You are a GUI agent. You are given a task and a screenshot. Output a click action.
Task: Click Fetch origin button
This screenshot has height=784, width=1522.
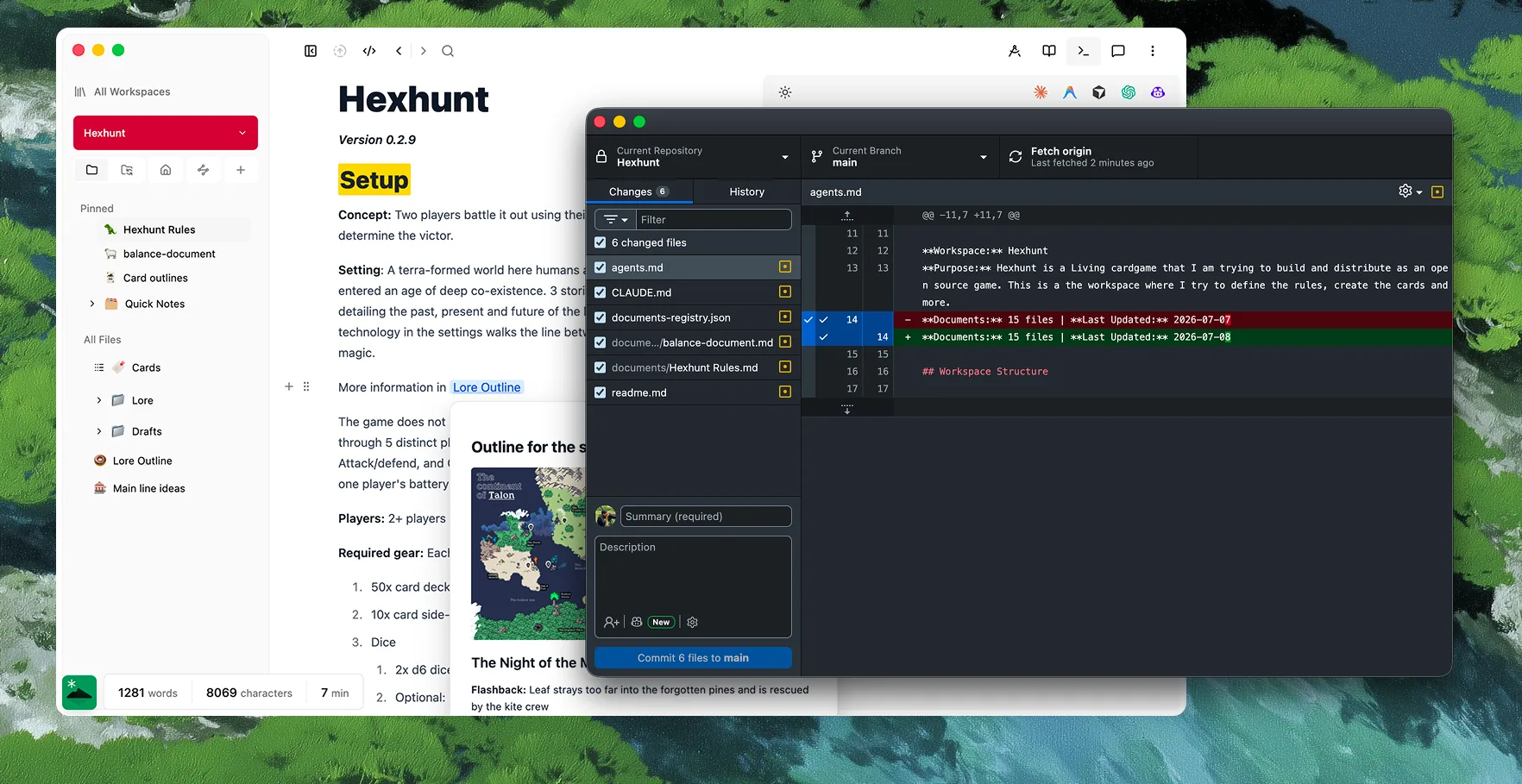pos(1098,157)
